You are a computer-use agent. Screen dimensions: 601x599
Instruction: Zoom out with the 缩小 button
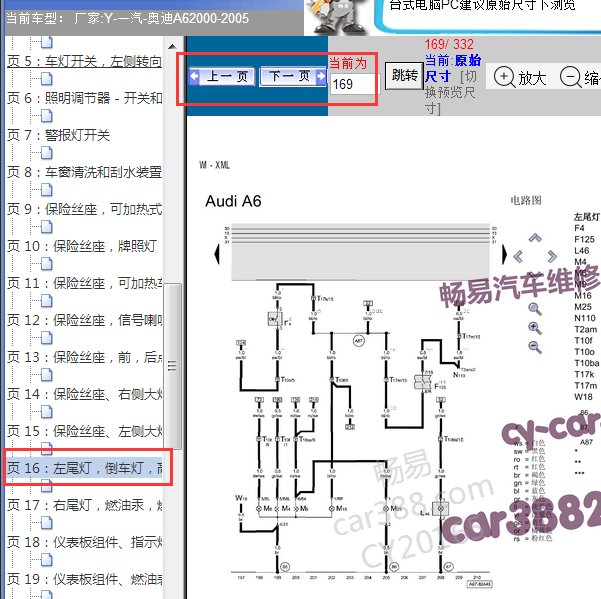[580, 78]
